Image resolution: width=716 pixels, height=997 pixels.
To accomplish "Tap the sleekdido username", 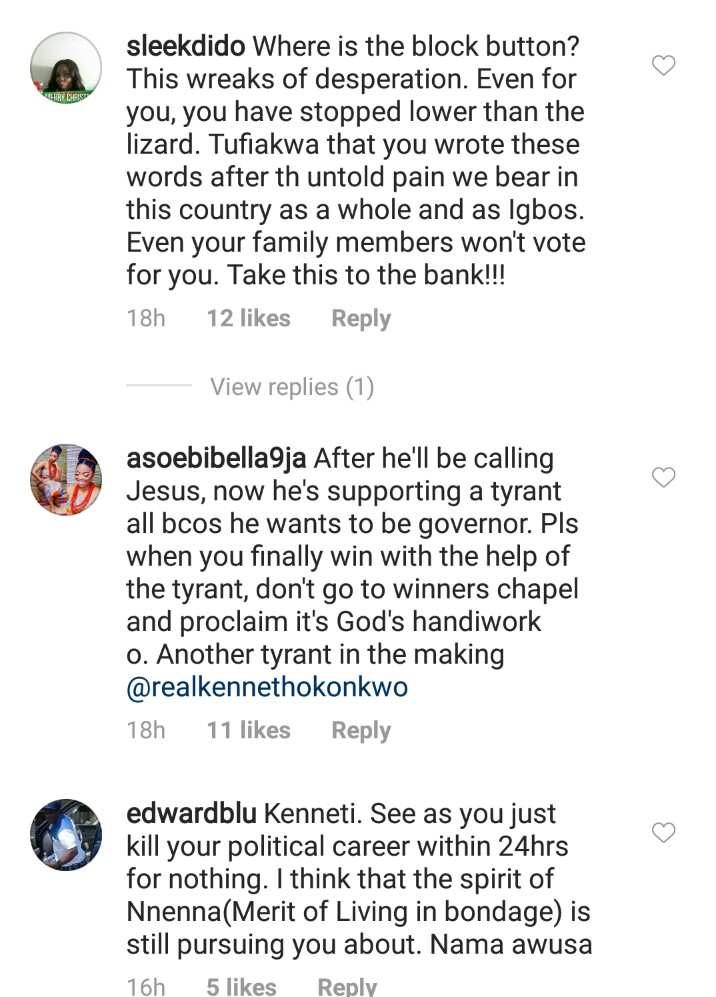I will [187, 47].
